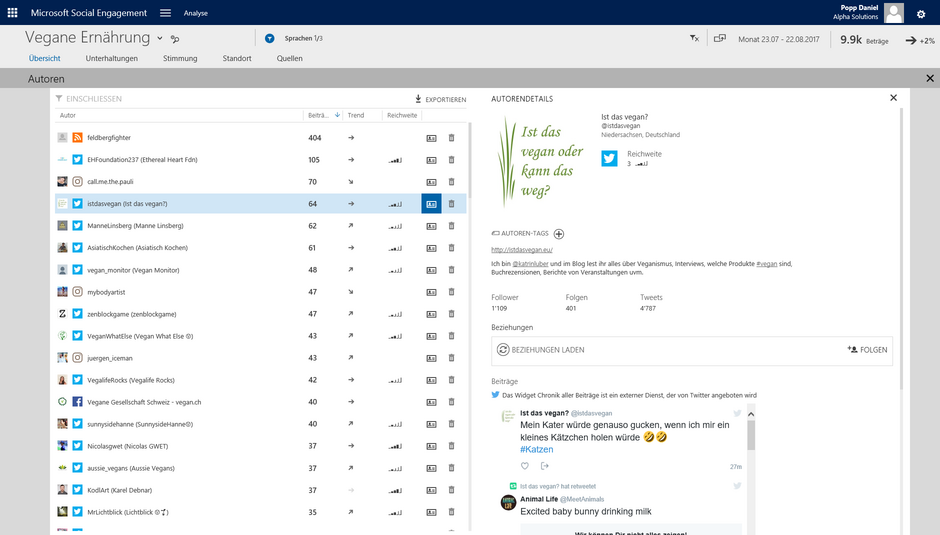The height and width of the screenshot is (535, 940).
Task: Share the Kater tweet icon
Action: (x=544, y=466)
